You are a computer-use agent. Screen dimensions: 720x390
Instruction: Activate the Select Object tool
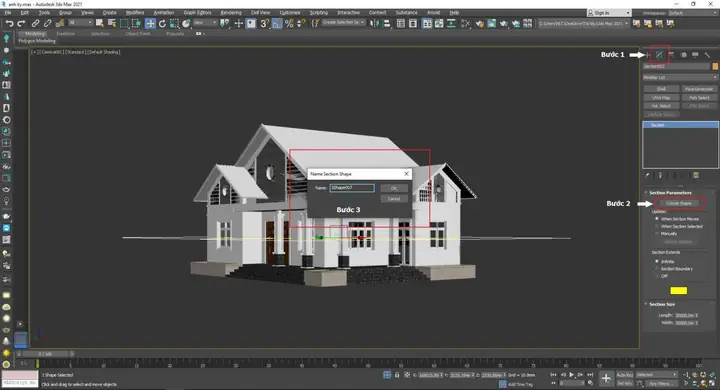point(99,23)
